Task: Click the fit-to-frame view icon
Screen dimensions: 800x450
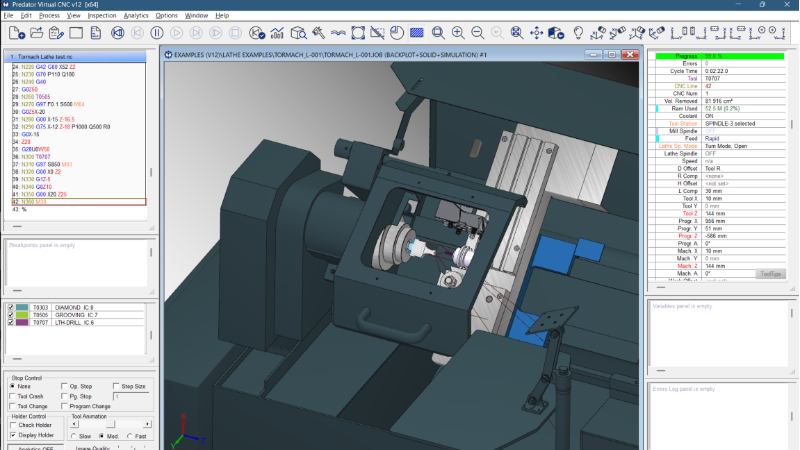Action: point(358,33)
